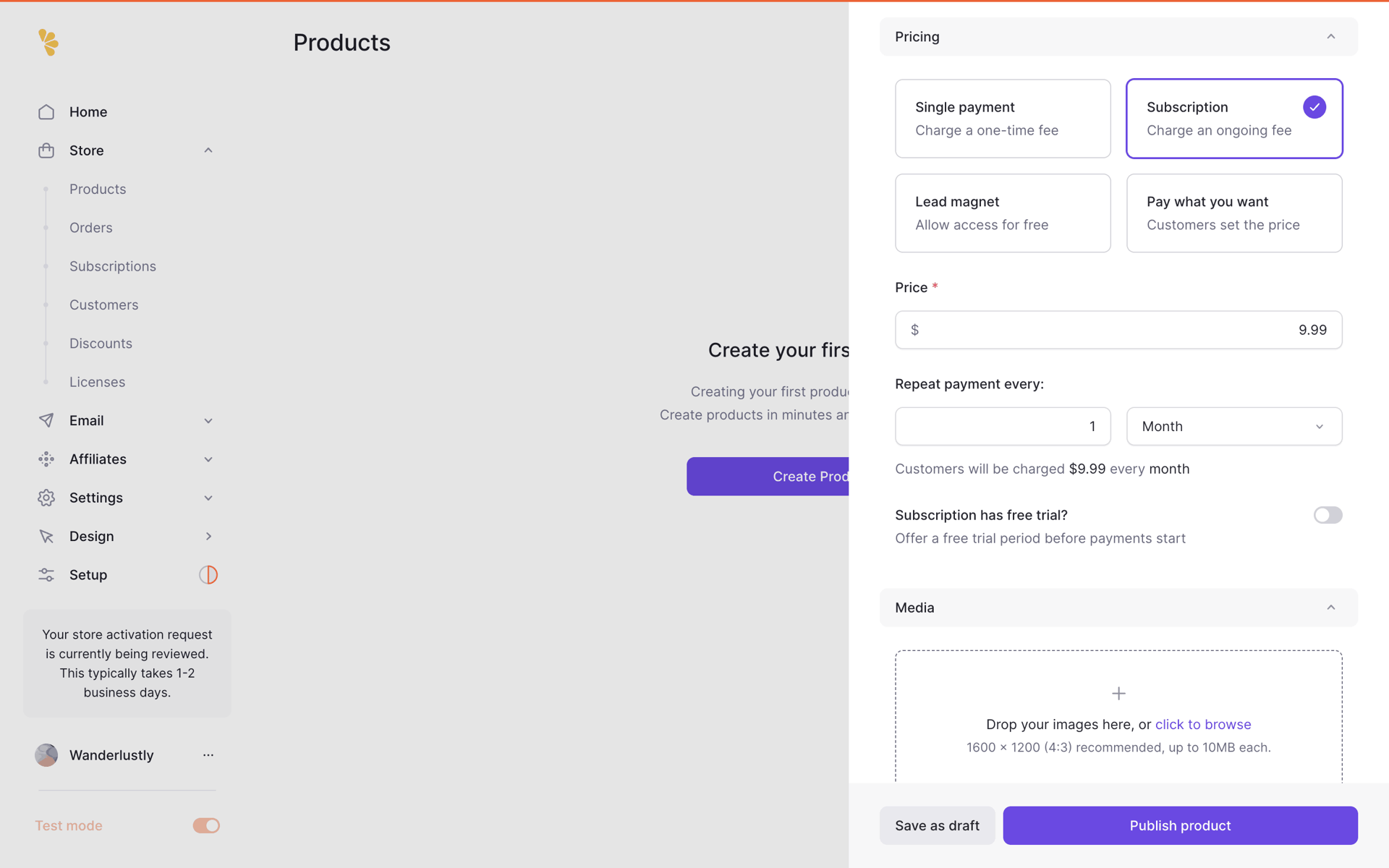1389x868 pixels.
Task: Enable the subscription free trial toggle
Action: [1328, 515]
